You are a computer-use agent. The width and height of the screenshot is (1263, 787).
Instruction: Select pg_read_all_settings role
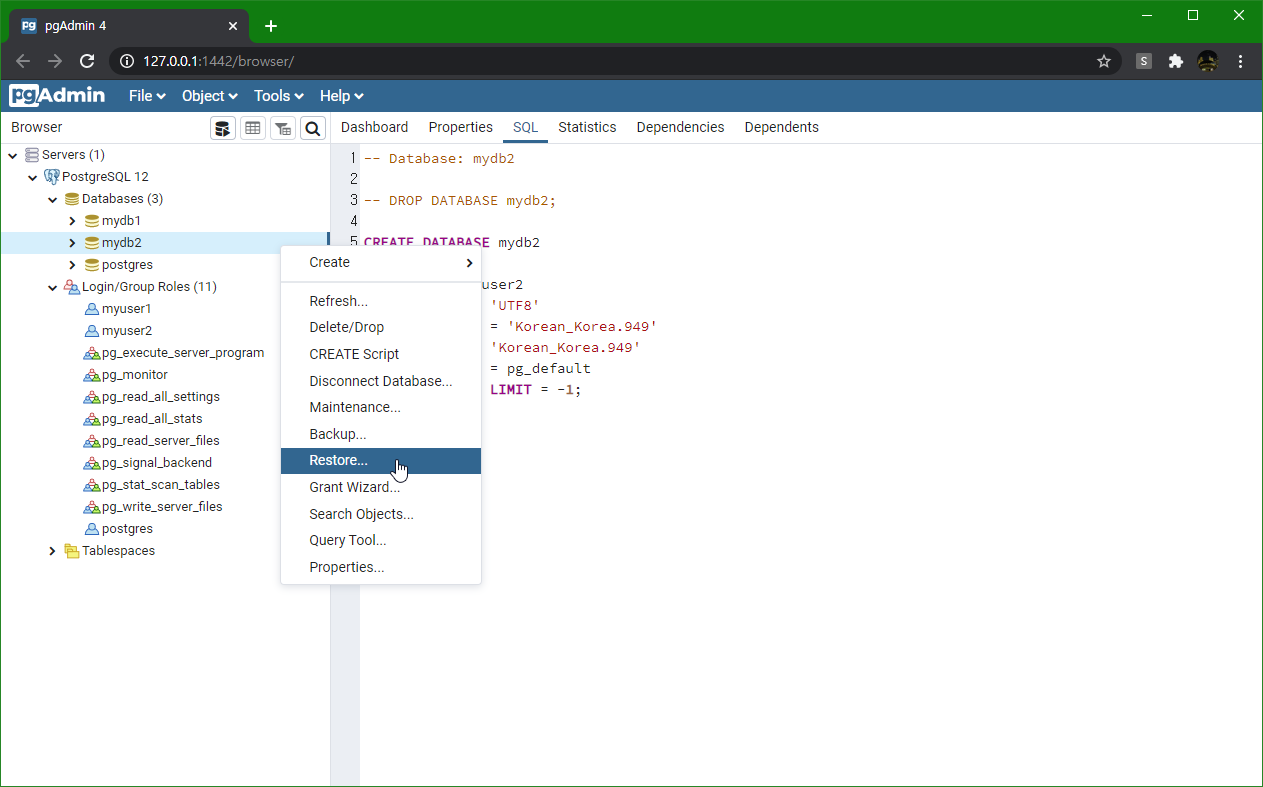coord(161,397)
